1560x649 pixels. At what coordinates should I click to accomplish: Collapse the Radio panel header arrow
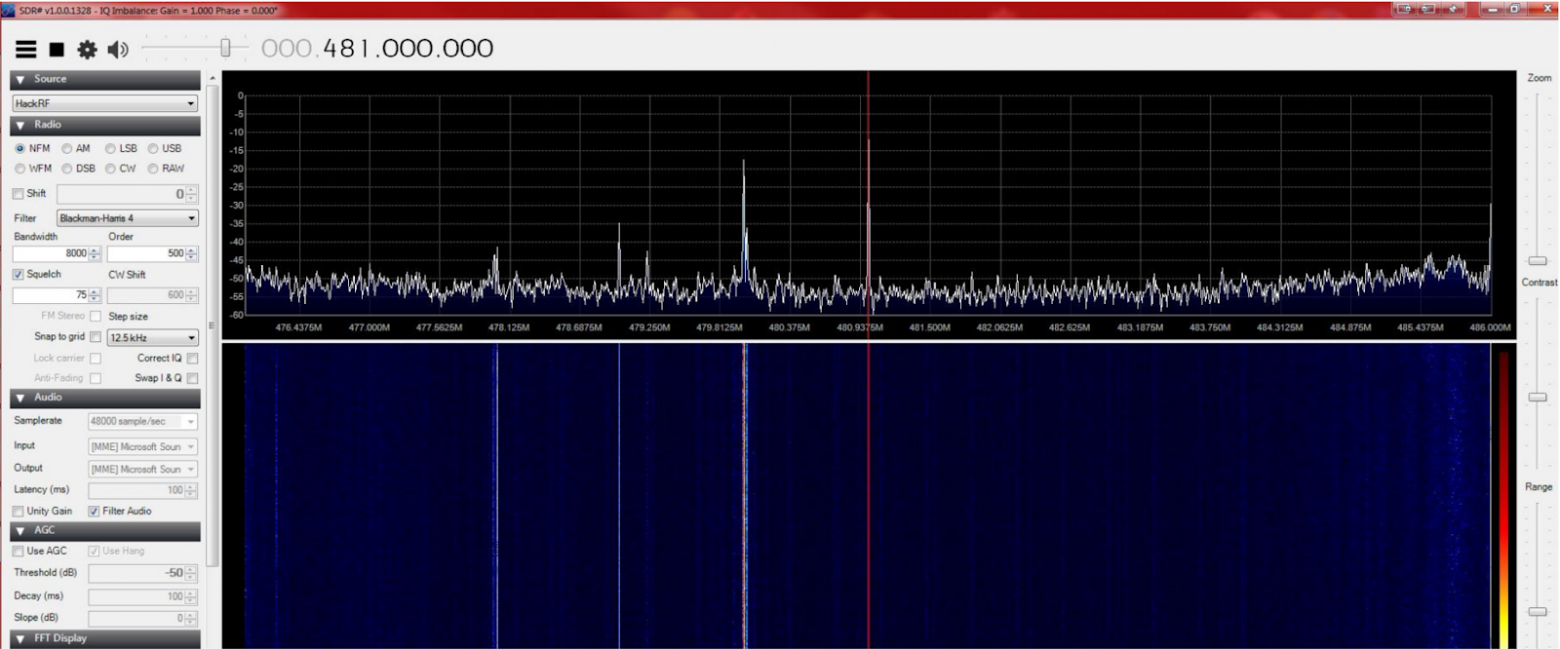[x=23, y=124]
